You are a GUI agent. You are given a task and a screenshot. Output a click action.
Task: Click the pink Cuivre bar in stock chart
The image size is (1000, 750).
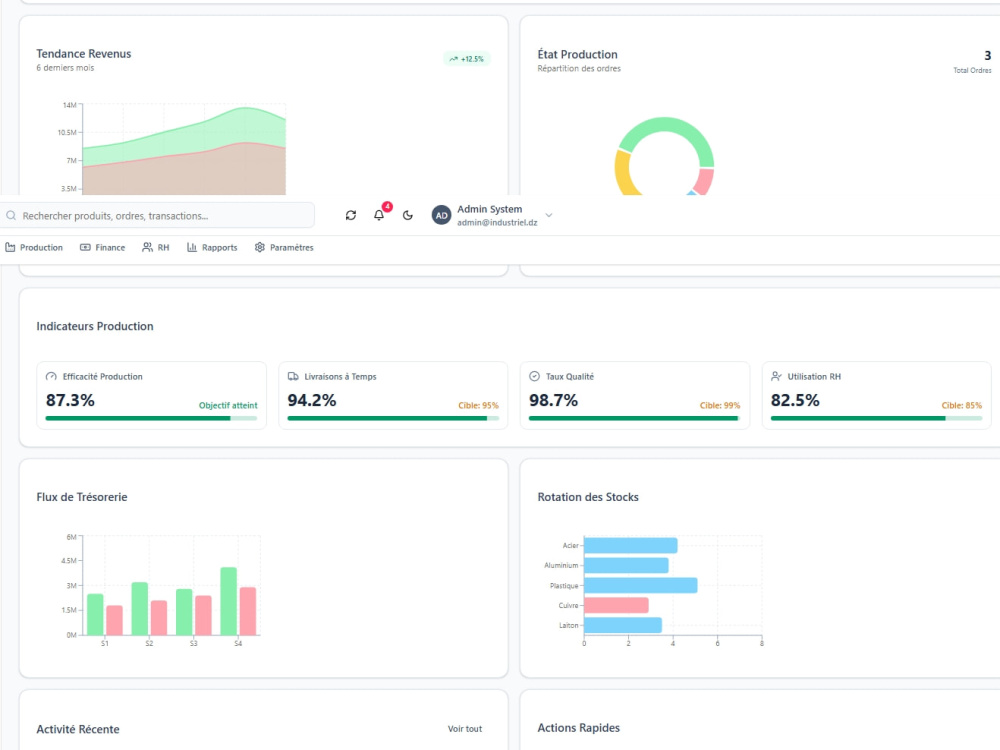616,605
